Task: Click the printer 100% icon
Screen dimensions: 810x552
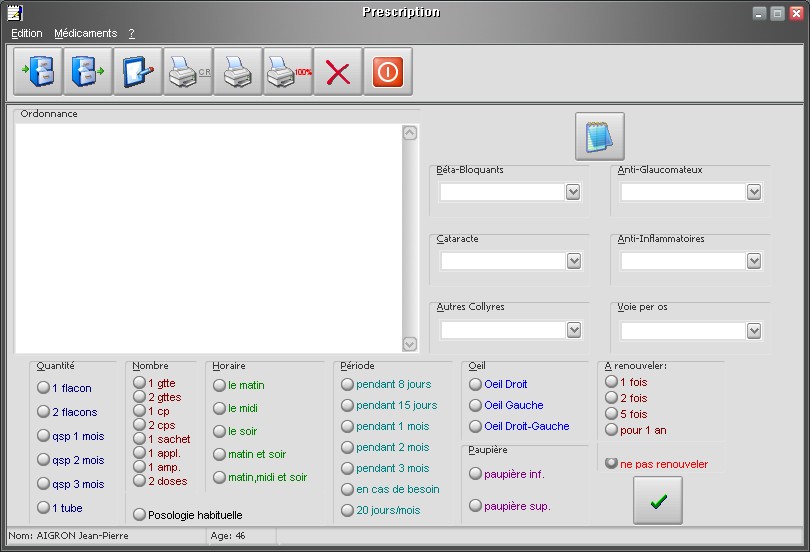Action: [x=288, y=72]
